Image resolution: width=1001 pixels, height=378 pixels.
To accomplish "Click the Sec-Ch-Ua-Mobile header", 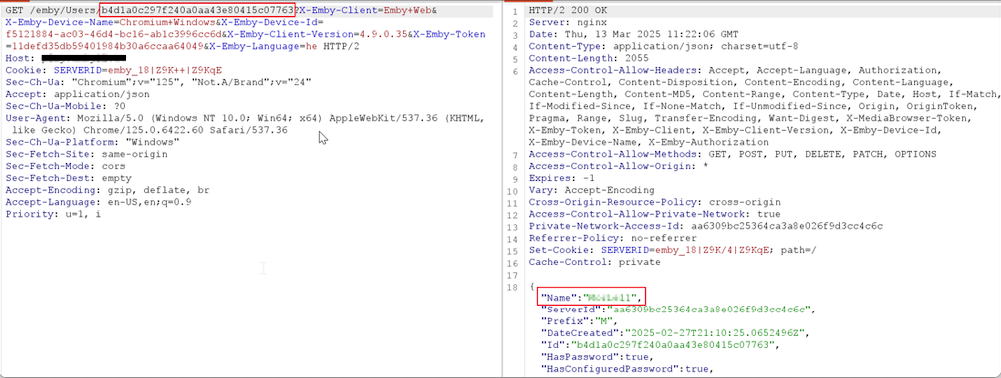I will click(x=66, y=106).
